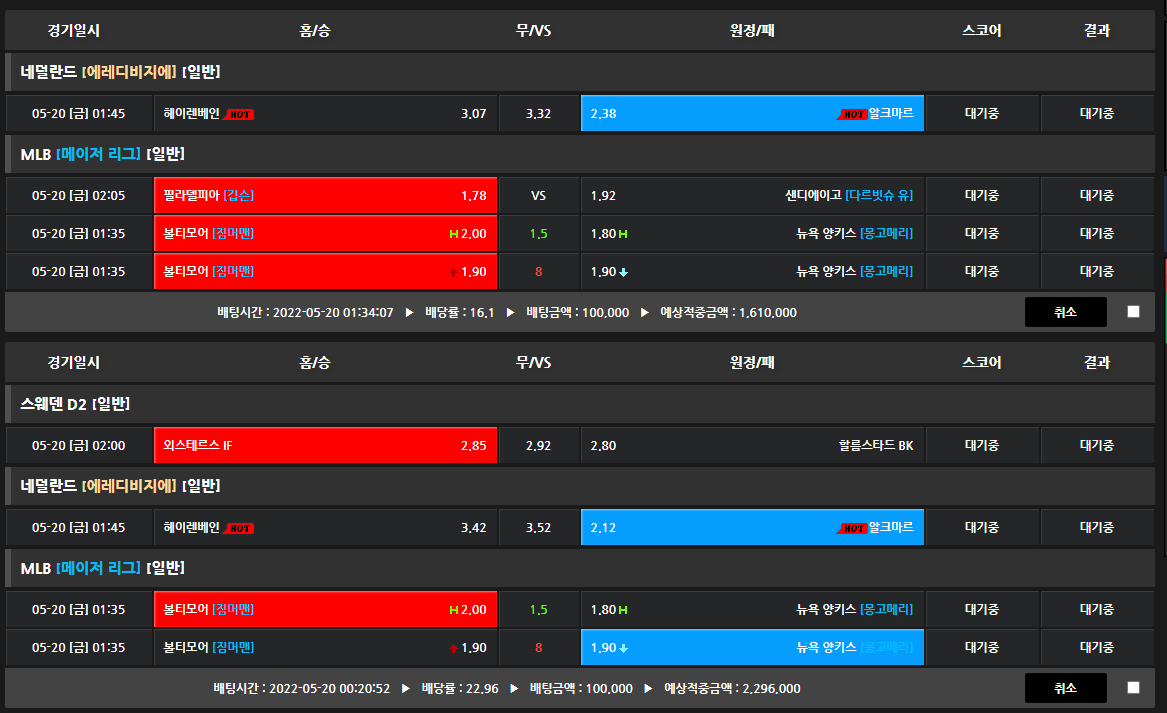Click red up arrow in first slip's 볼티모어 1.90 row
1167x713 pixels.
tap(453, 272)
